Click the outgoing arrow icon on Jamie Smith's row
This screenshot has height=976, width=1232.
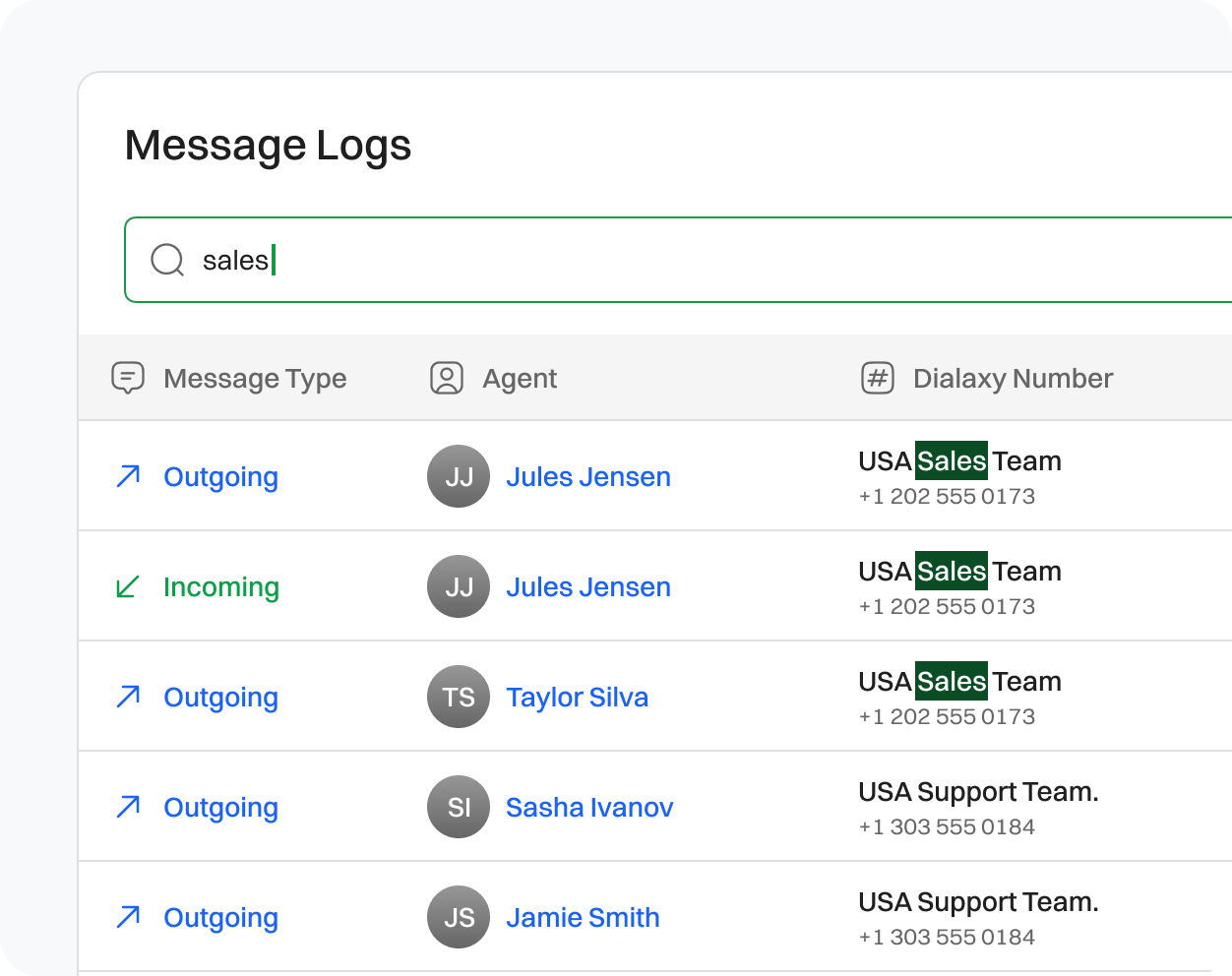[x=127, y=917]
